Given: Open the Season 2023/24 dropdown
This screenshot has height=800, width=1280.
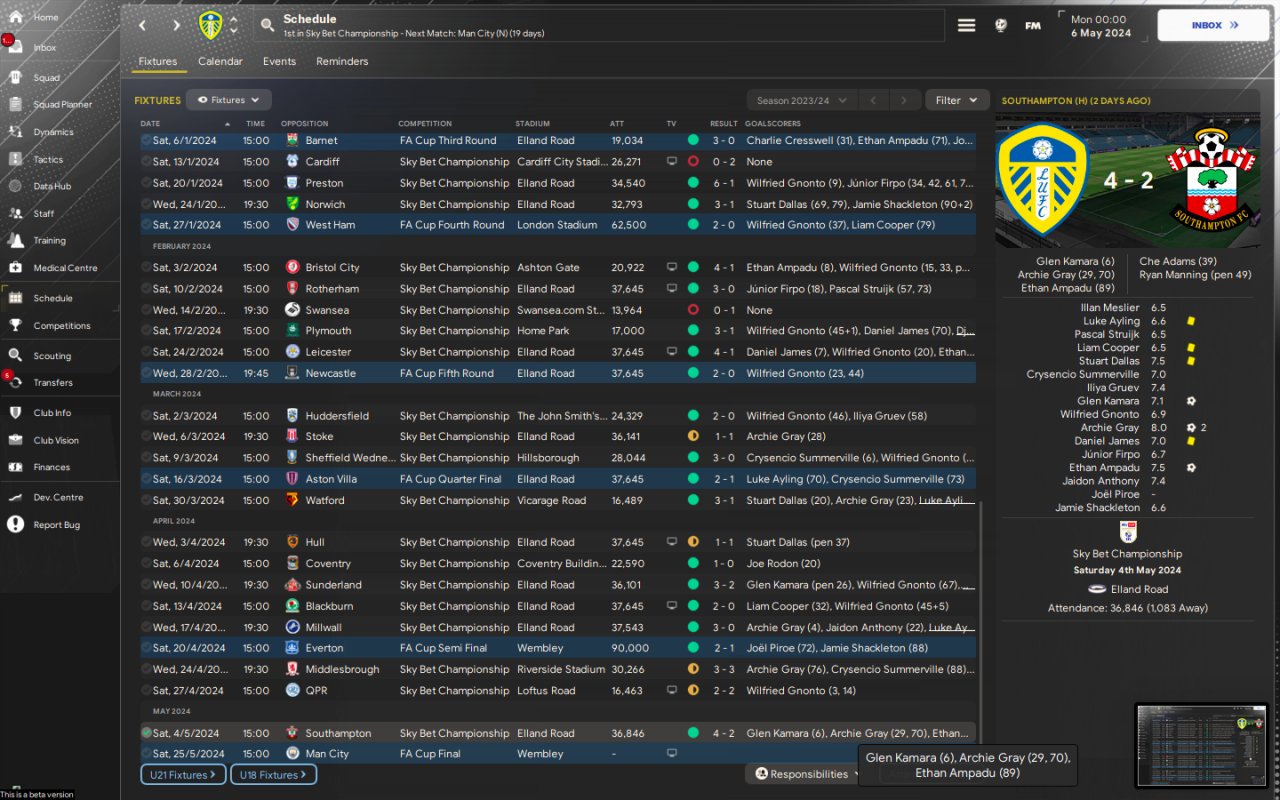Looking at the screenshot, I should [x=802, y=100].
